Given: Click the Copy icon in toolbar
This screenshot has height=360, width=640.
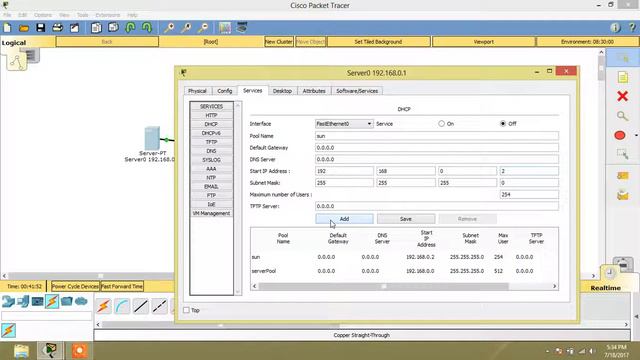Looking at the screenshot, I should 96,28.
